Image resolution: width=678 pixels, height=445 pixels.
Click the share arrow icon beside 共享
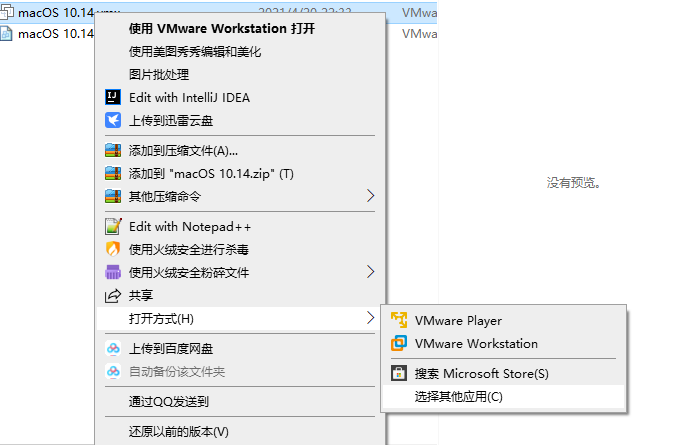coord(113,295)
